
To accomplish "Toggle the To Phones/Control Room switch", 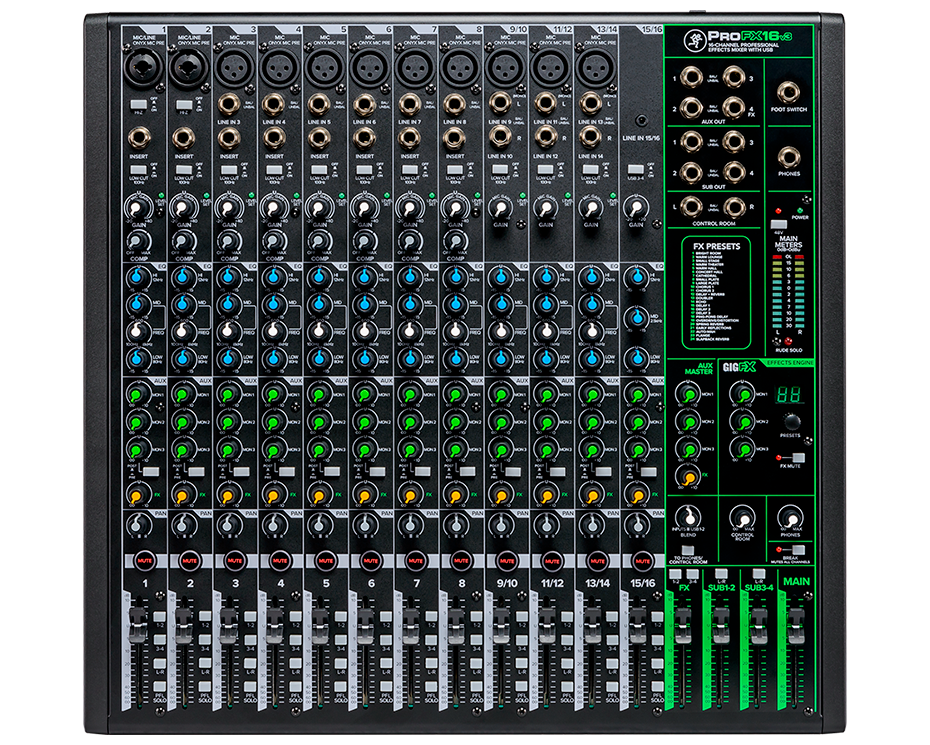I will 687,550.
